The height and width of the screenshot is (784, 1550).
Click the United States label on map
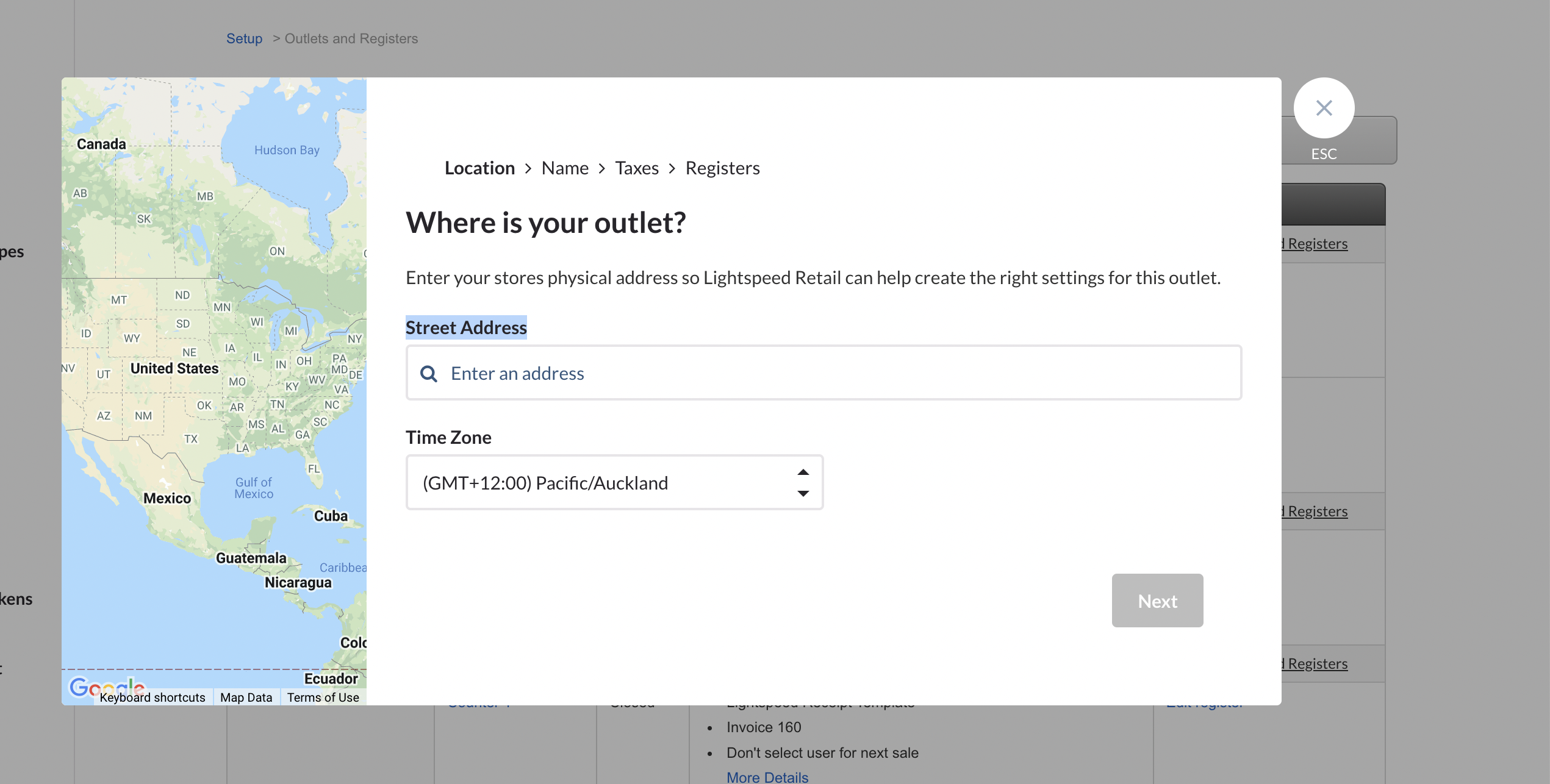pos(174,368)
